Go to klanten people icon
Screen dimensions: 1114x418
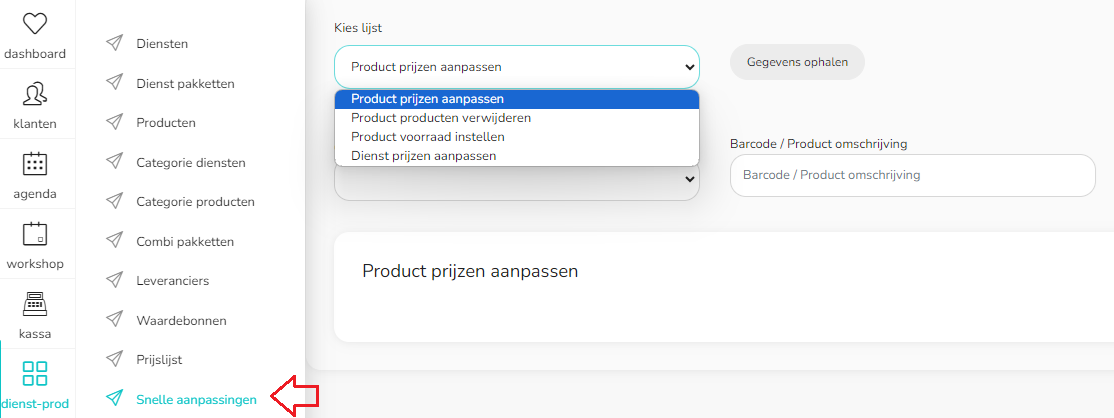pos(35,94)
